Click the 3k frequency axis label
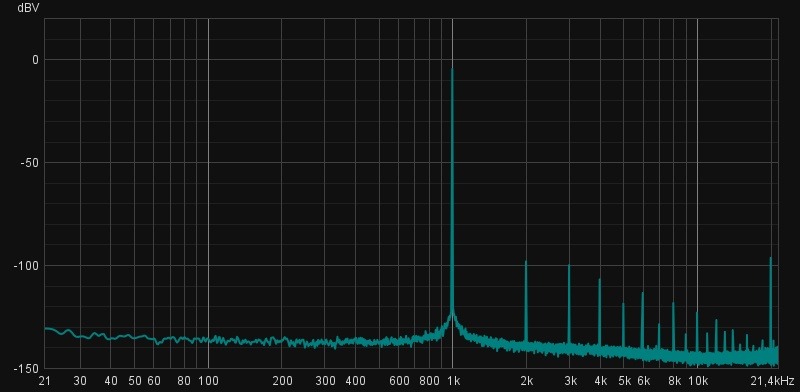 570,381
